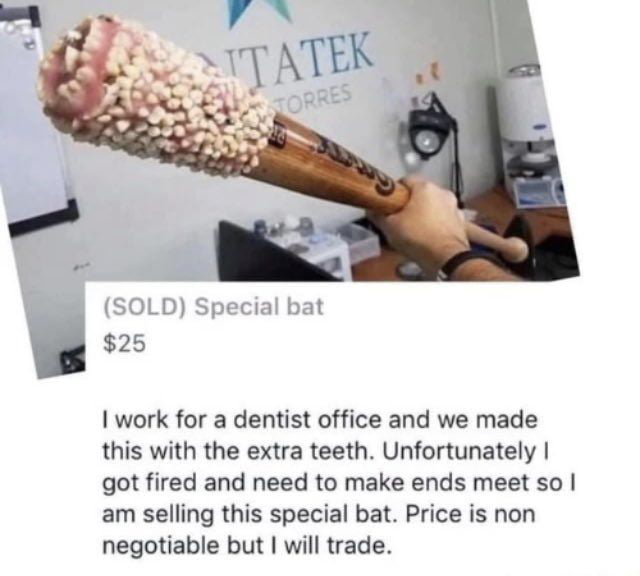Select the $25 price label
640x576 pixels.
click(124, 343)
